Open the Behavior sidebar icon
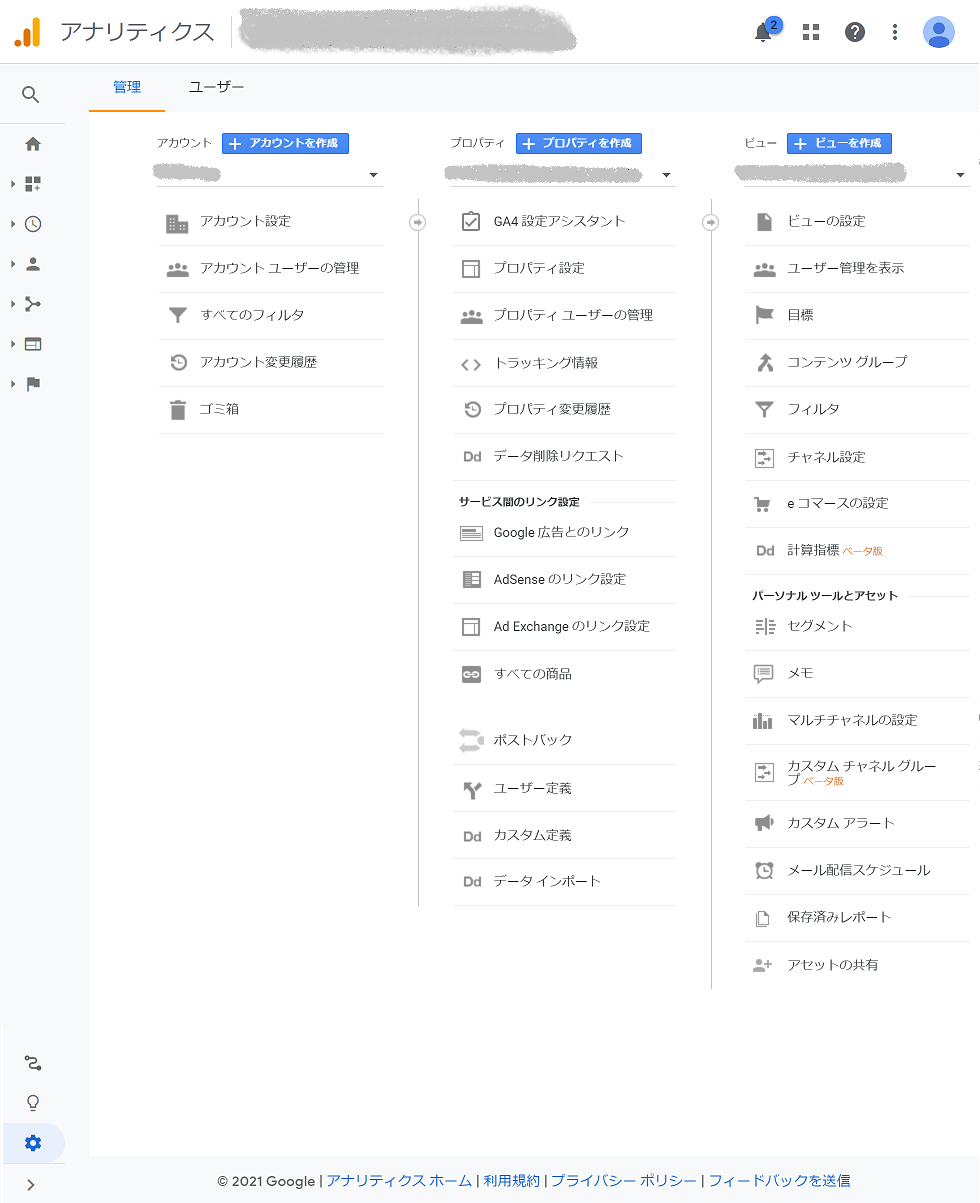The image size is (980, 1203). (x=33, y=344)
